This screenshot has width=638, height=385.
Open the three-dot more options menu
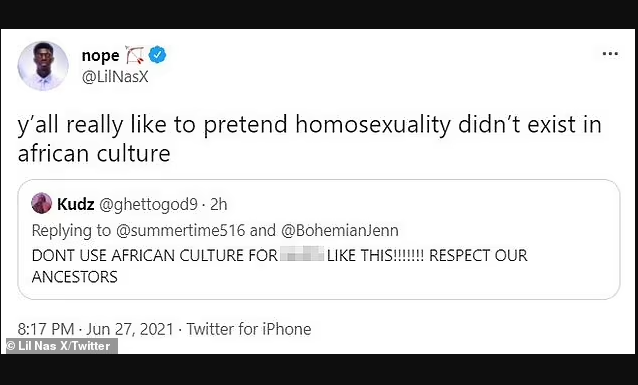click(x=610, y=54)
